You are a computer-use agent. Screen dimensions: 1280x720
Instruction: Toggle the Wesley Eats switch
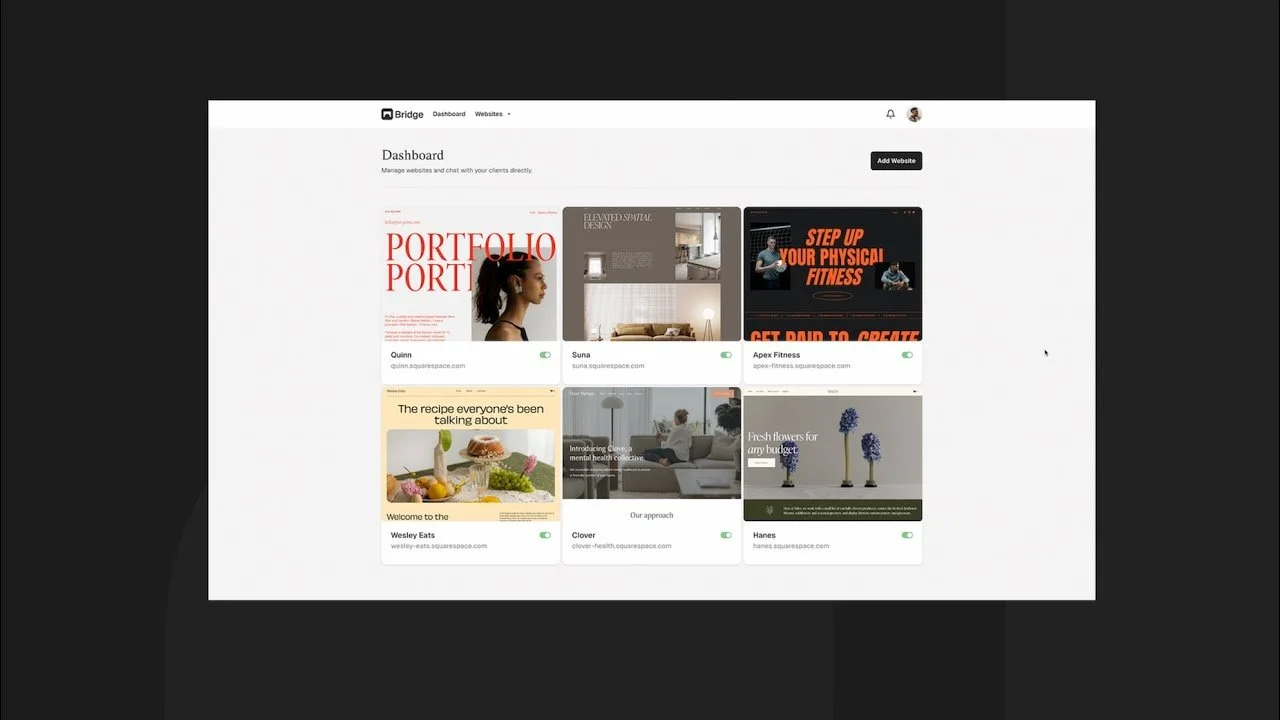tap(545, 535)
